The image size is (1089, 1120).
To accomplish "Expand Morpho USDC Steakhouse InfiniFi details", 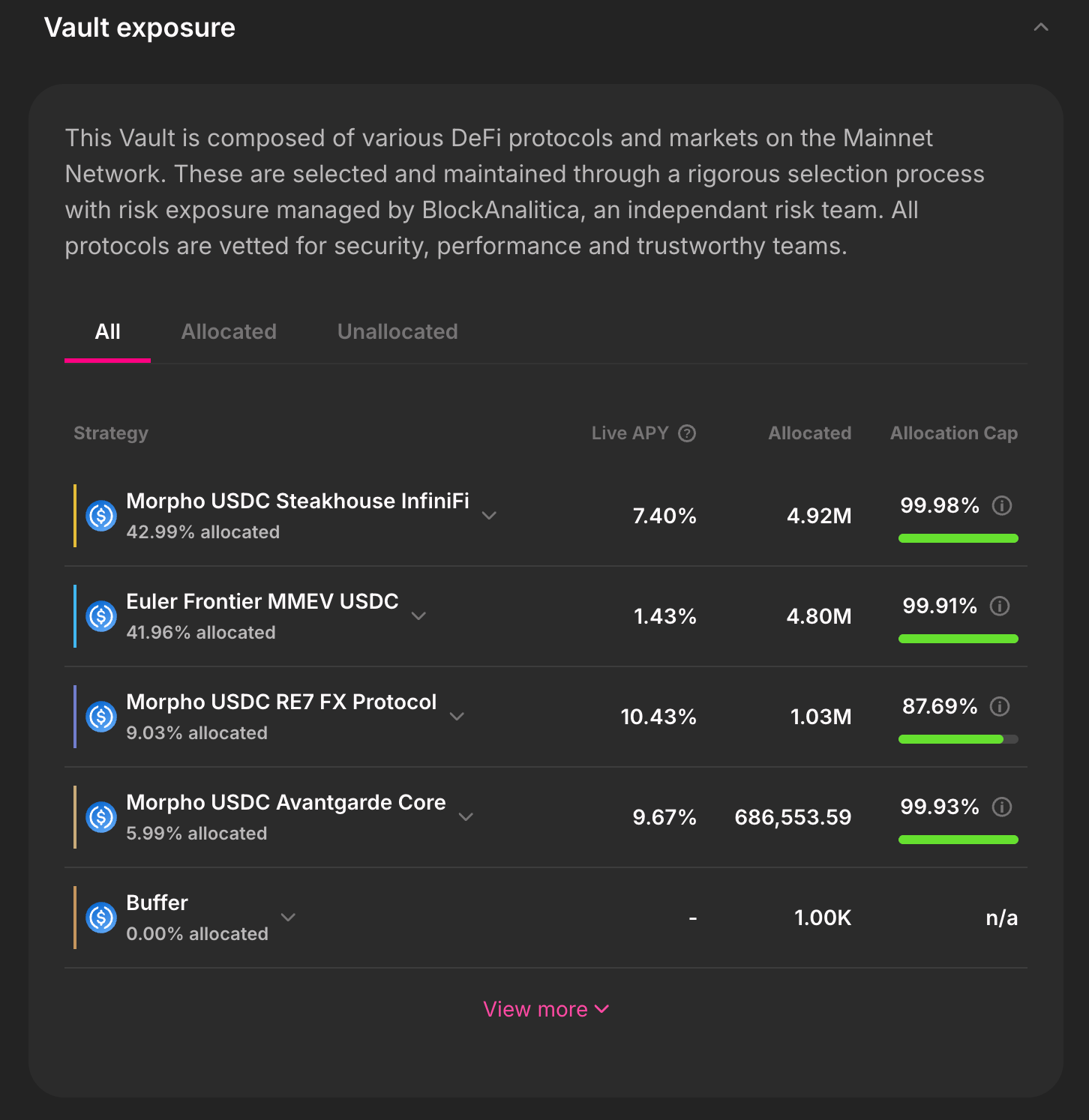I will [x=489, y=516].
